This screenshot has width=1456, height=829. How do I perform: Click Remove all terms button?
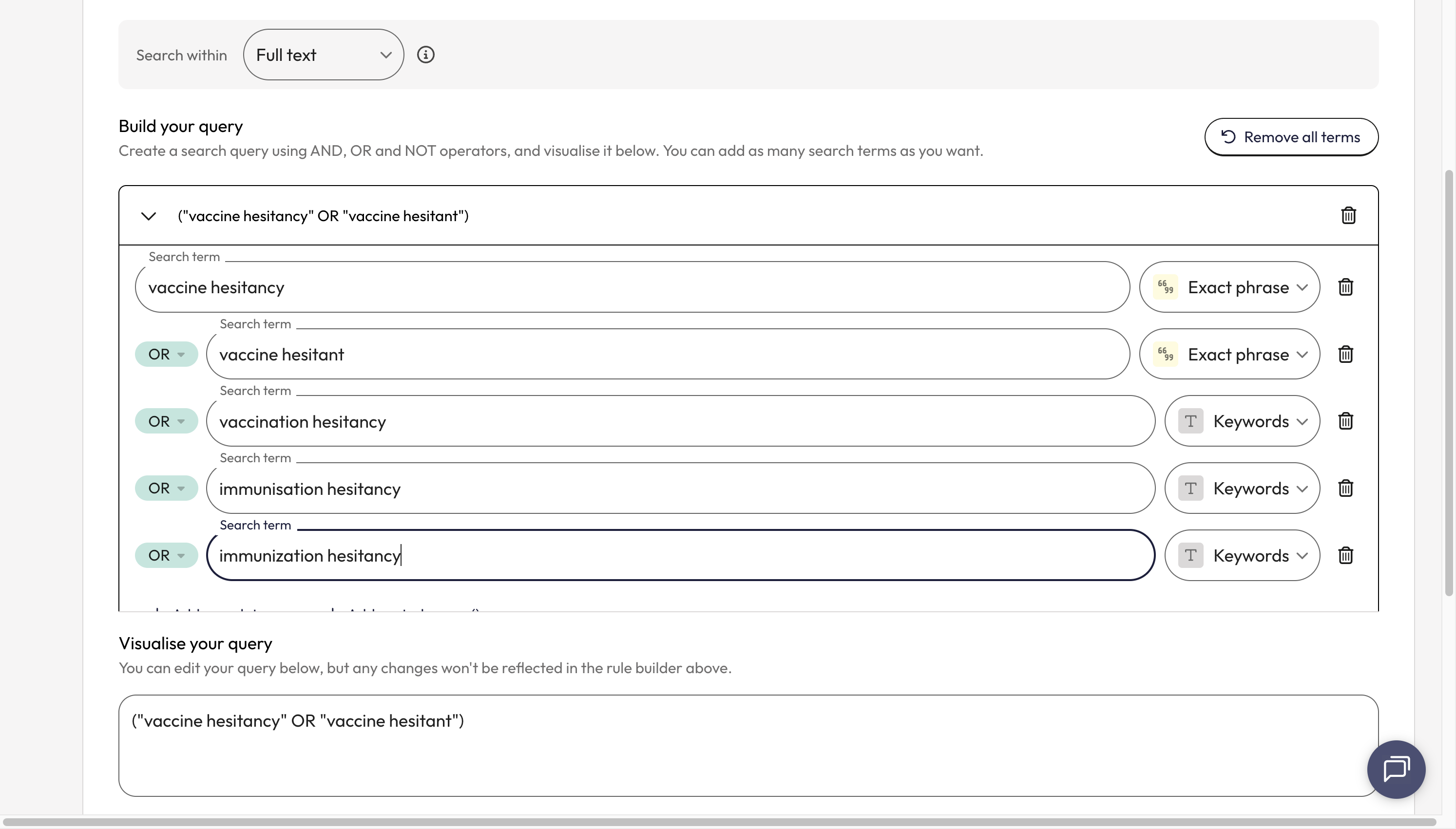1291,137
